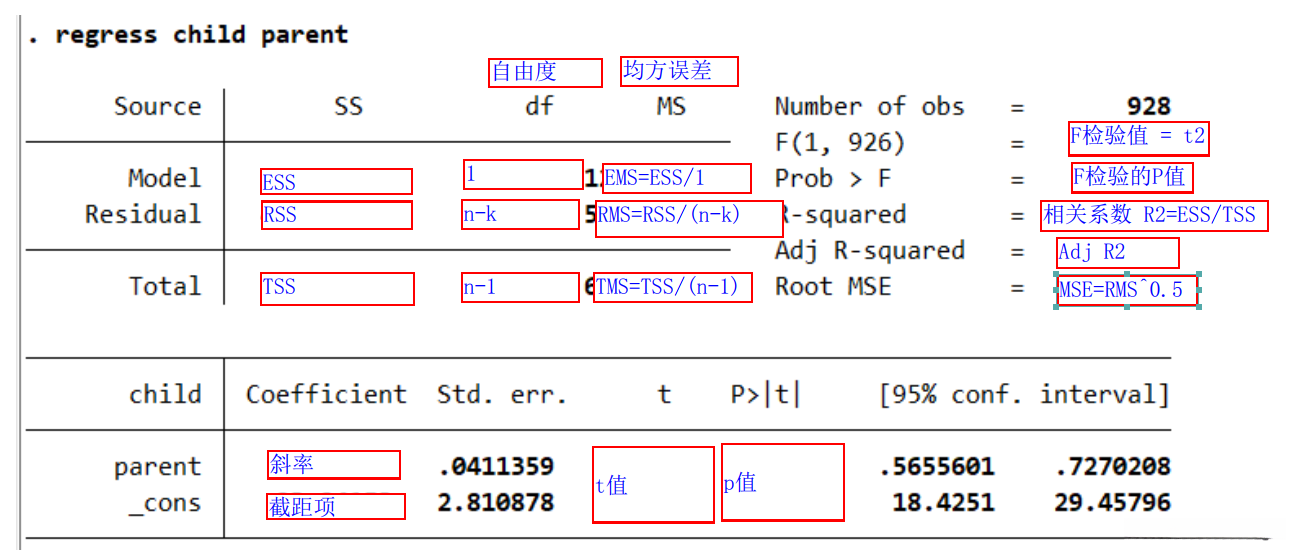The height and width of the screenshot is (550, 1298).
Task: Select the '相关系数 R2=ESS/TSS' text box
Action: (1153, 216)
